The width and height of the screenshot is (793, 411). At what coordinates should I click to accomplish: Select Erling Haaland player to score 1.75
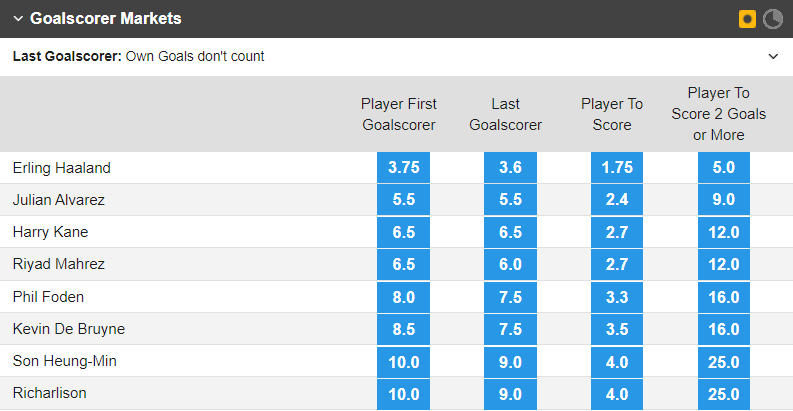[x=617, y=167]
